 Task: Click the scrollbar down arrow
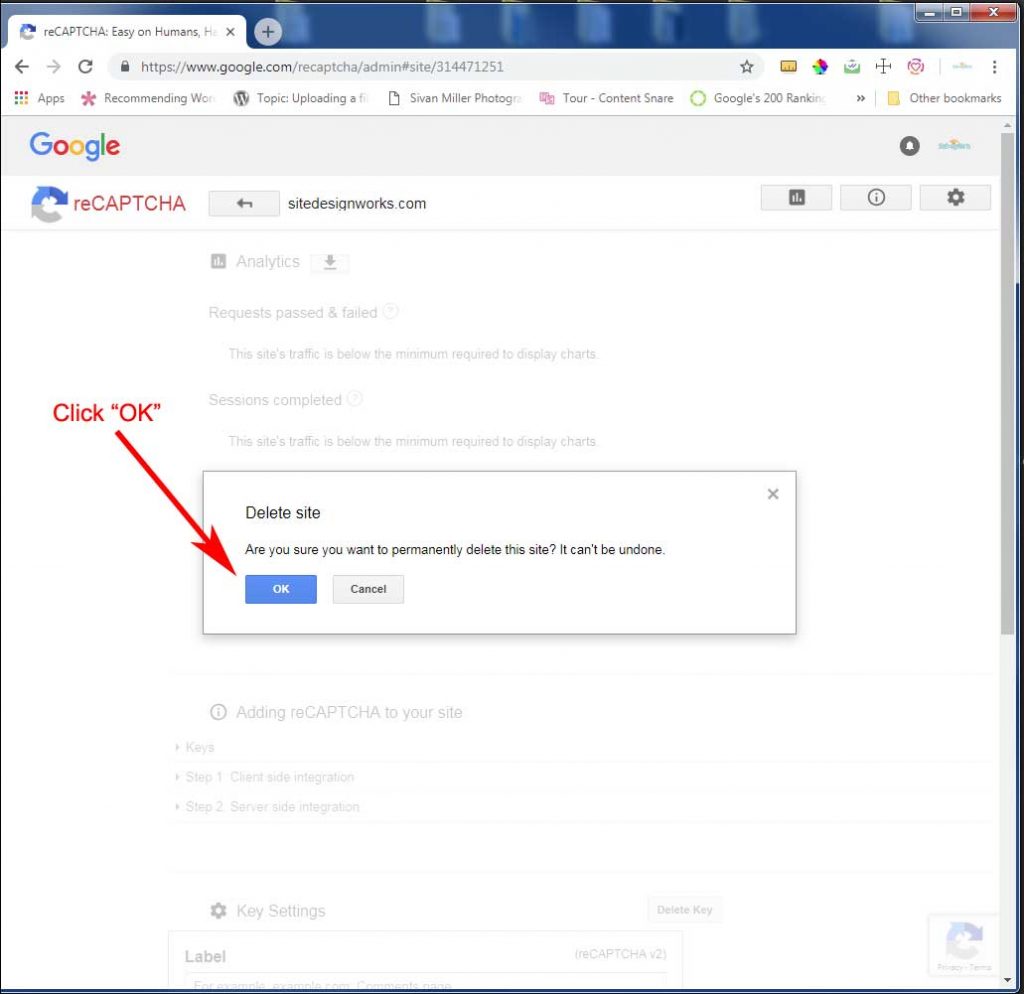click(1007, 981)
